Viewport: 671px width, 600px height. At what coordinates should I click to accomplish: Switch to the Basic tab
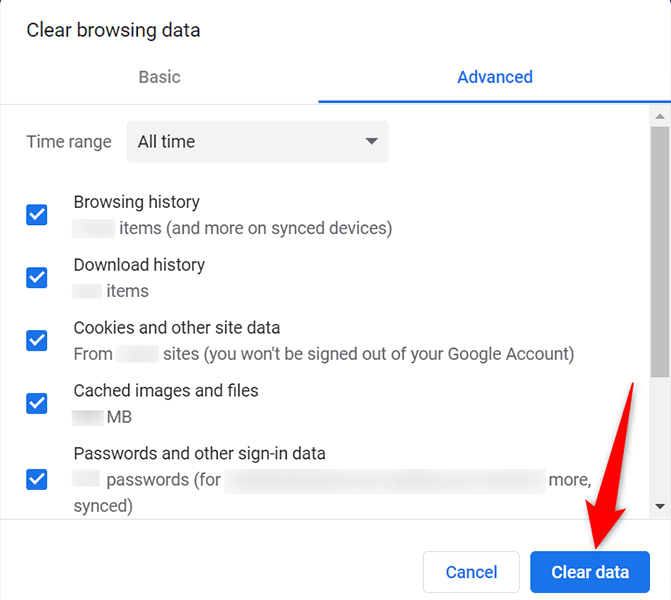click(160, 77)
